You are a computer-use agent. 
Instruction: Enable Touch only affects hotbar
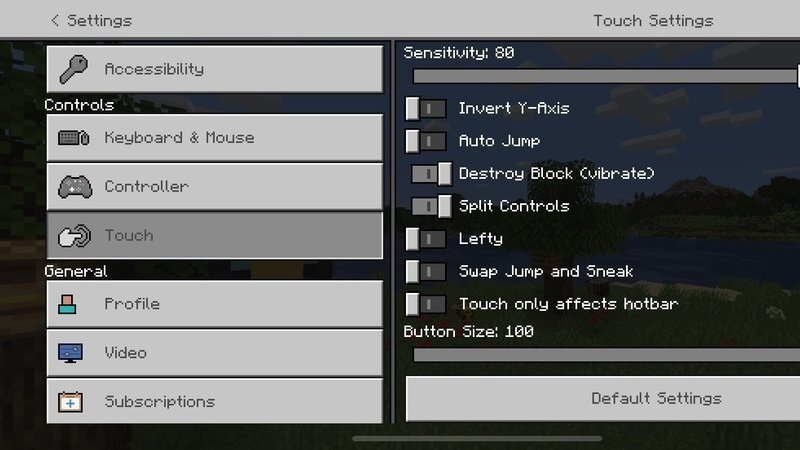click(426, 304)
